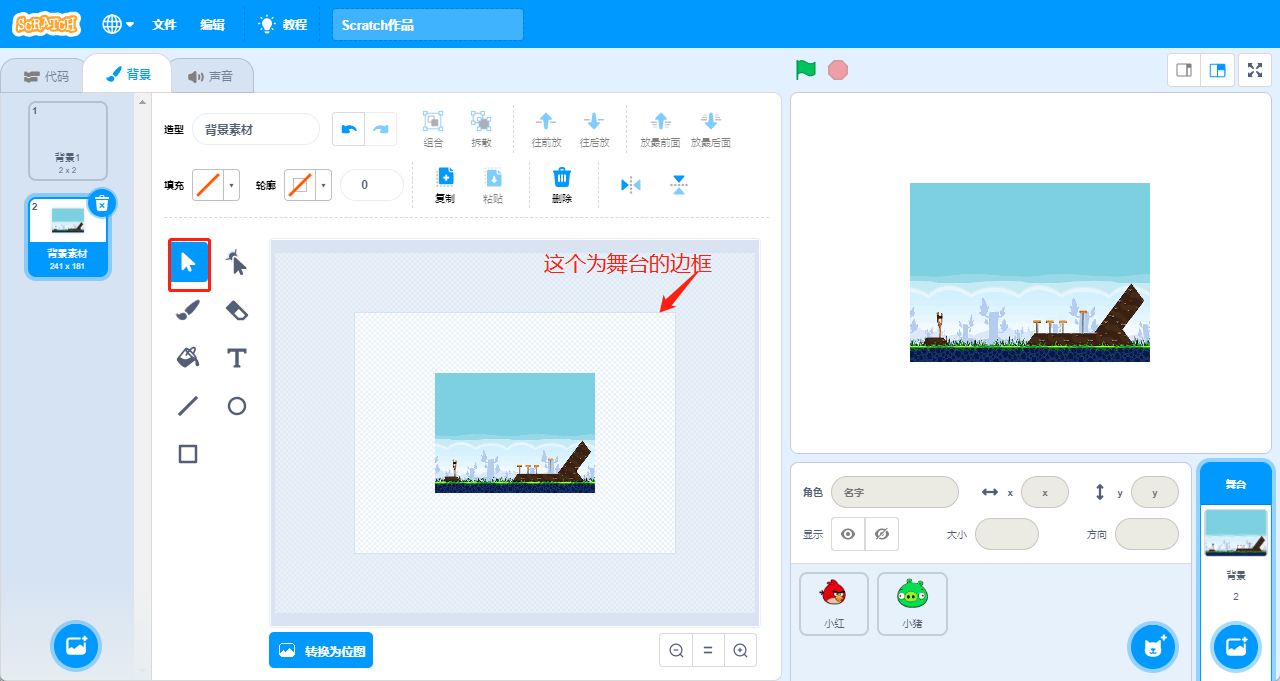Open the 轮廓 outline color swatch
Image resolution: width=1280 pixels, height=681 pixels.
(308, 185)
